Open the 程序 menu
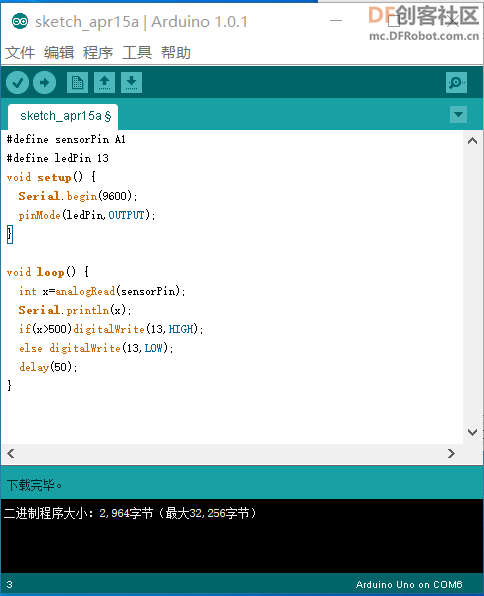The width and height of the screenshot is (484, 596). (x=98, y=52)
